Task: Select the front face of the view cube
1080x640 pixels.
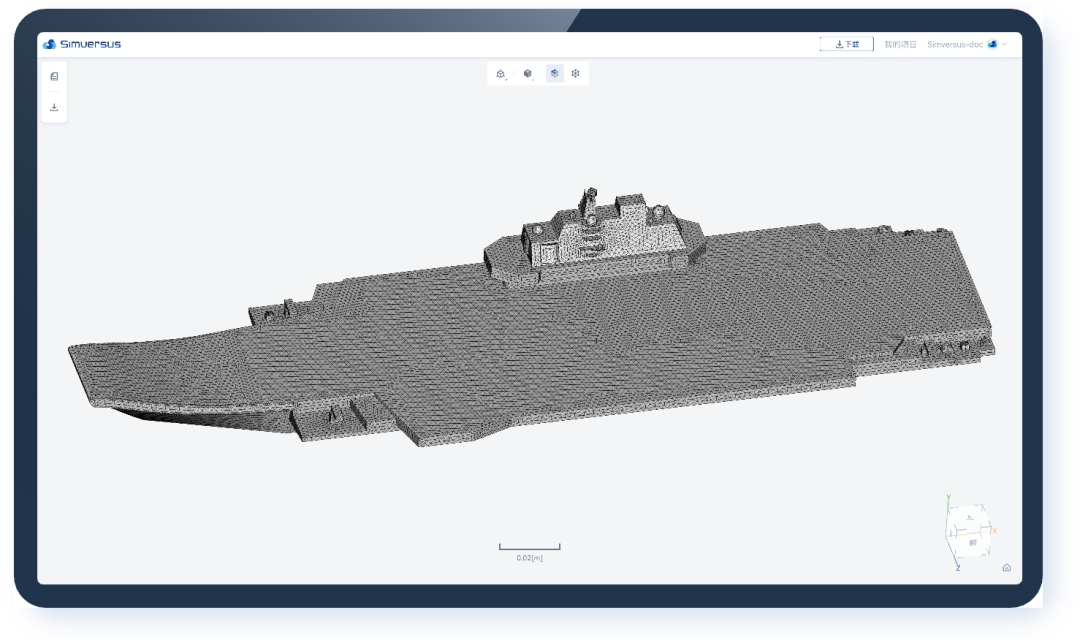Action: (x=972, y=544)
